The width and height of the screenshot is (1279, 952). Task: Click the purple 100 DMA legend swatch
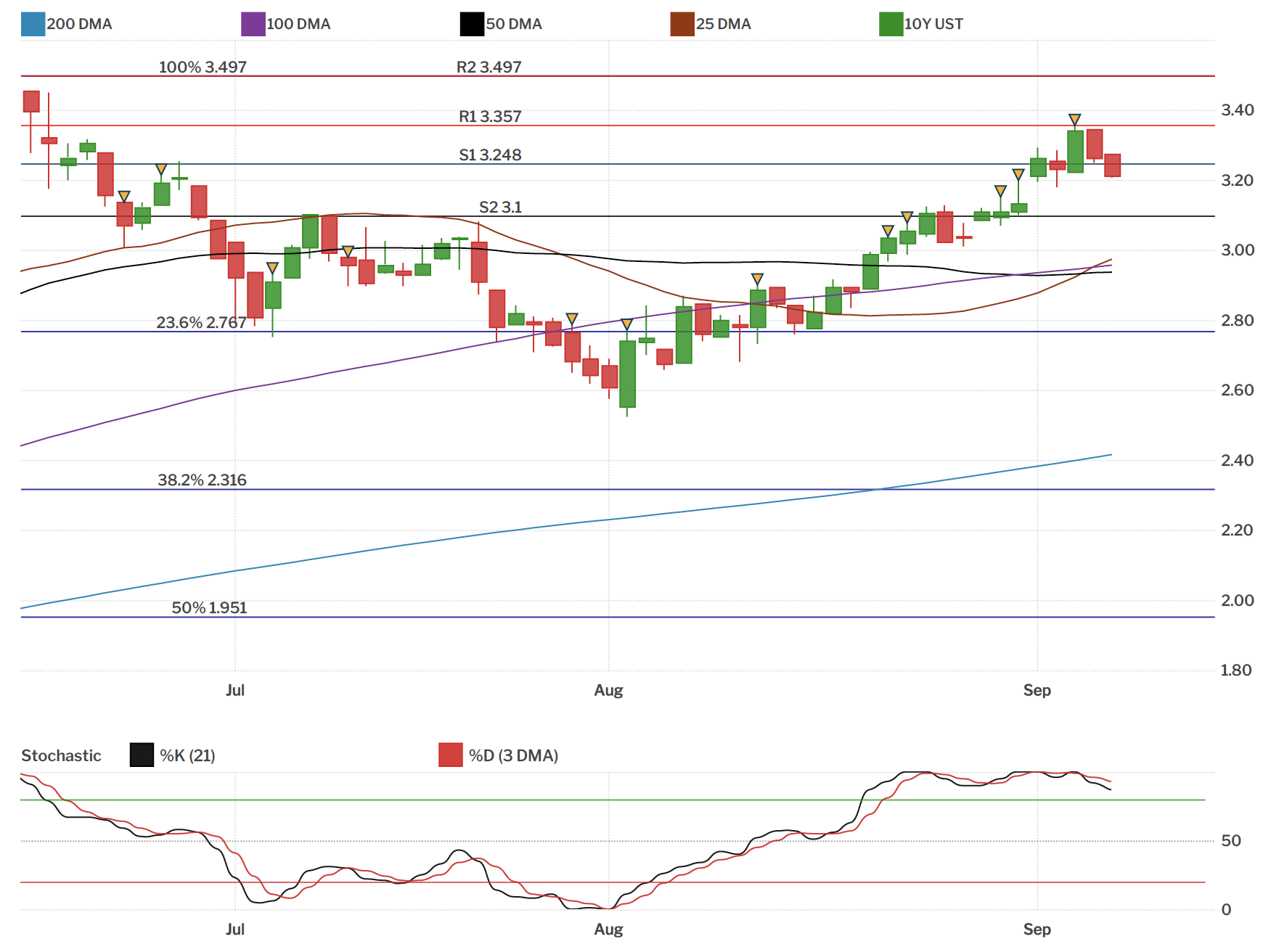click(x=253, y=24)
